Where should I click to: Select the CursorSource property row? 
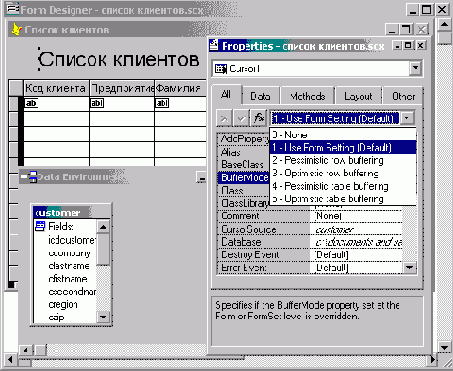click(x=310, y=229)
